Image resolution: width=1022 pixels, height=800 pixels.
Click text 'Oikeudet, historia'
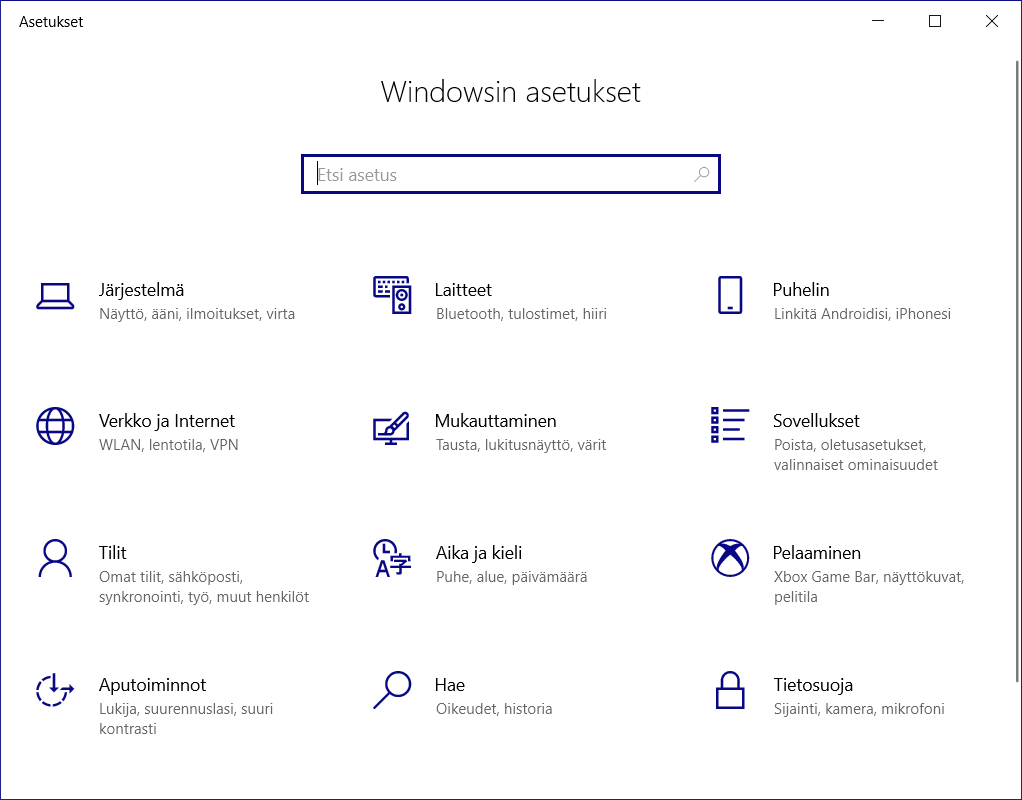point(494,709)
